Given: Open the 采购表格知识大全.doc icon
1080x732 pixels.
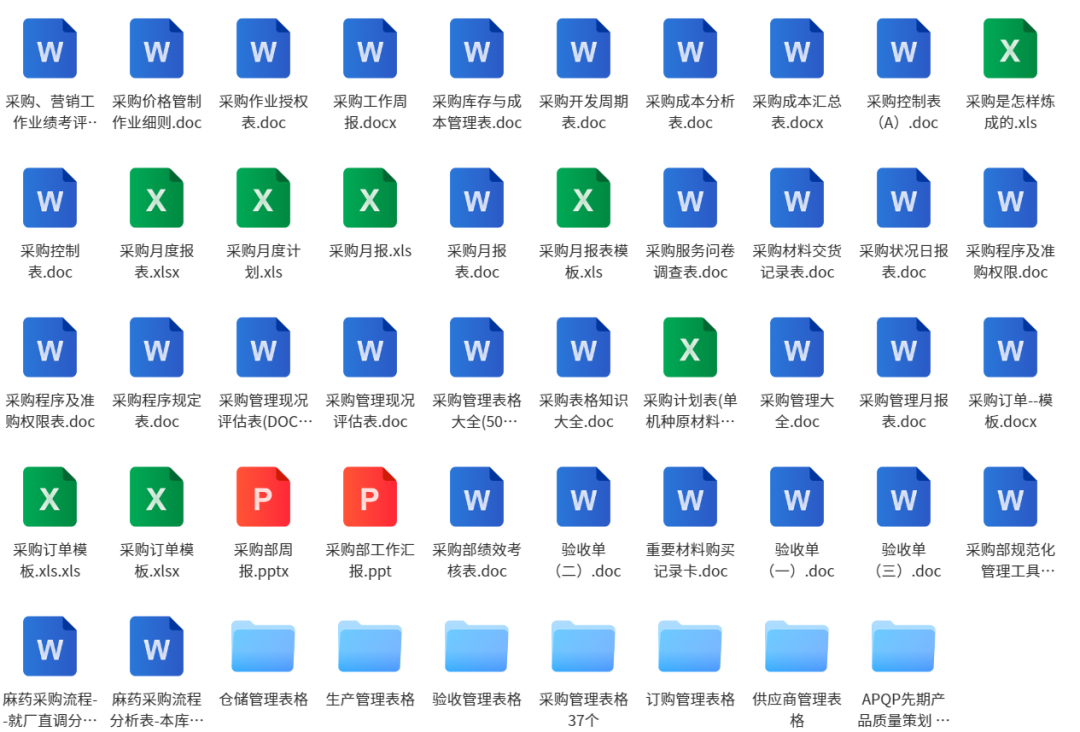Looking at the screenshot, I should (x=583, y=347).
